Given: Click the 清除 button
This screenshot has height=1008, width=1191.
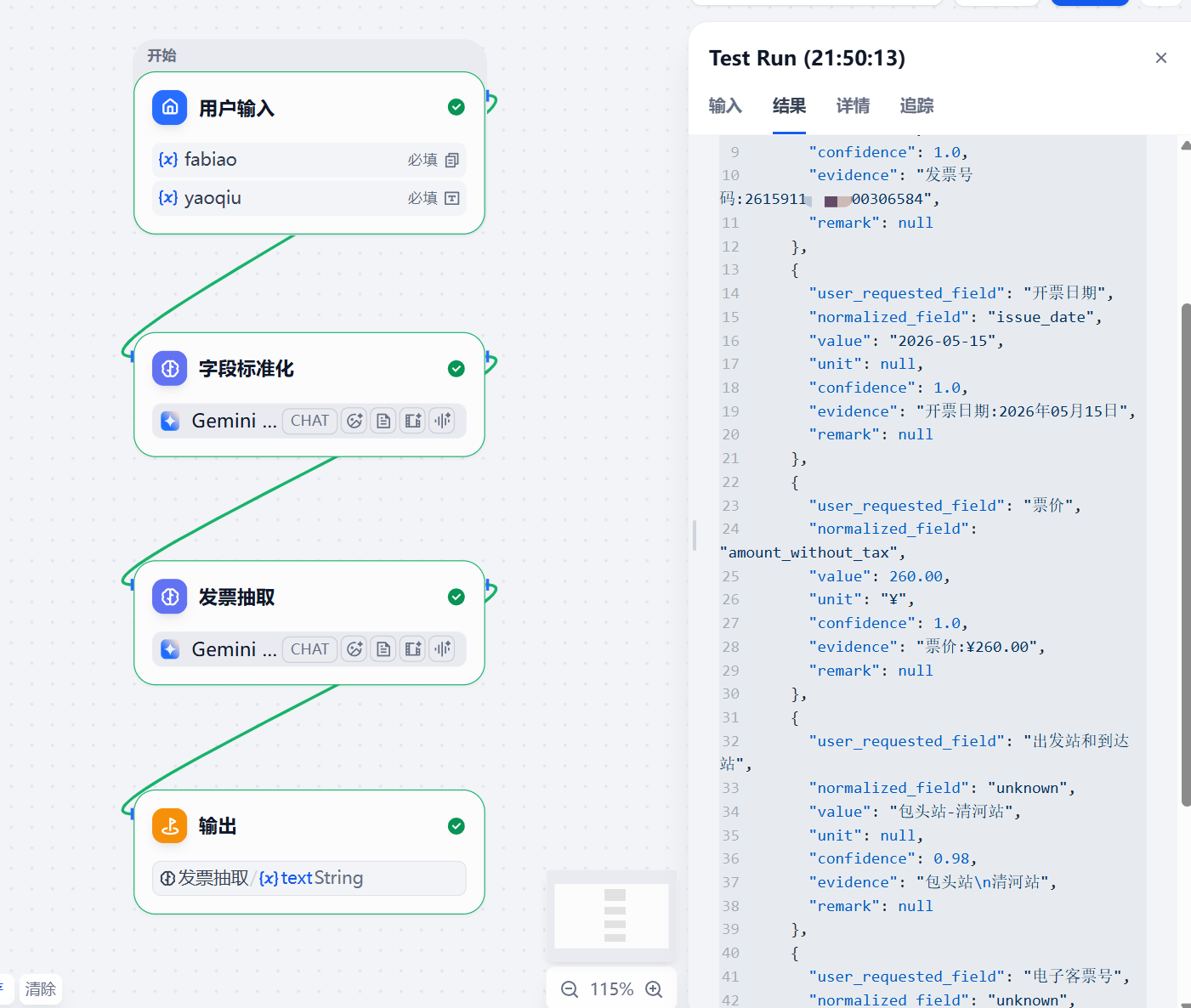Looking at the screenshot, I should 41,989.
